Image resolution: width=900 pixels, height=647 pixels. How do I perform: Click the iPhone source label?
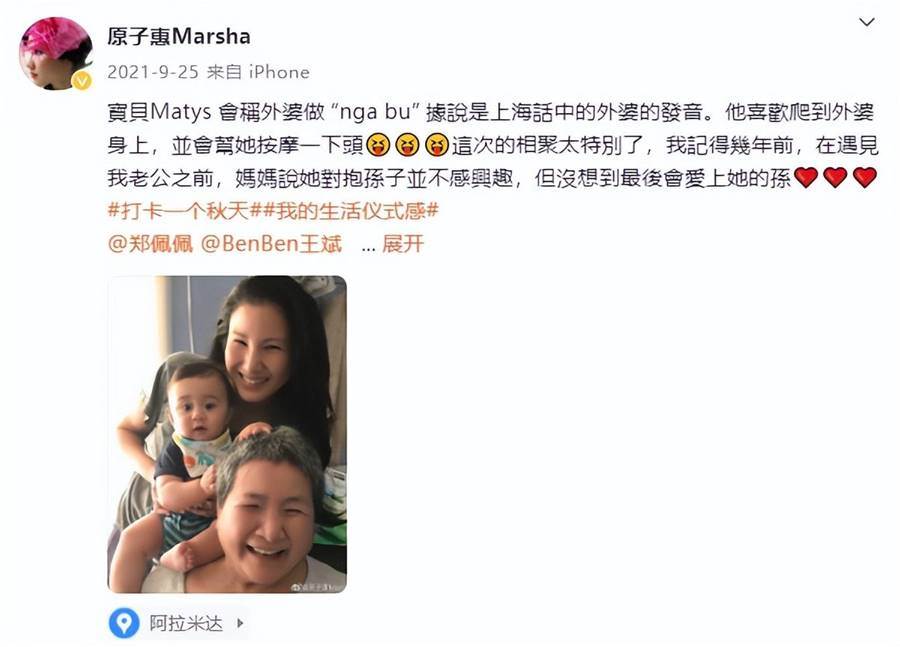(279, 72)
